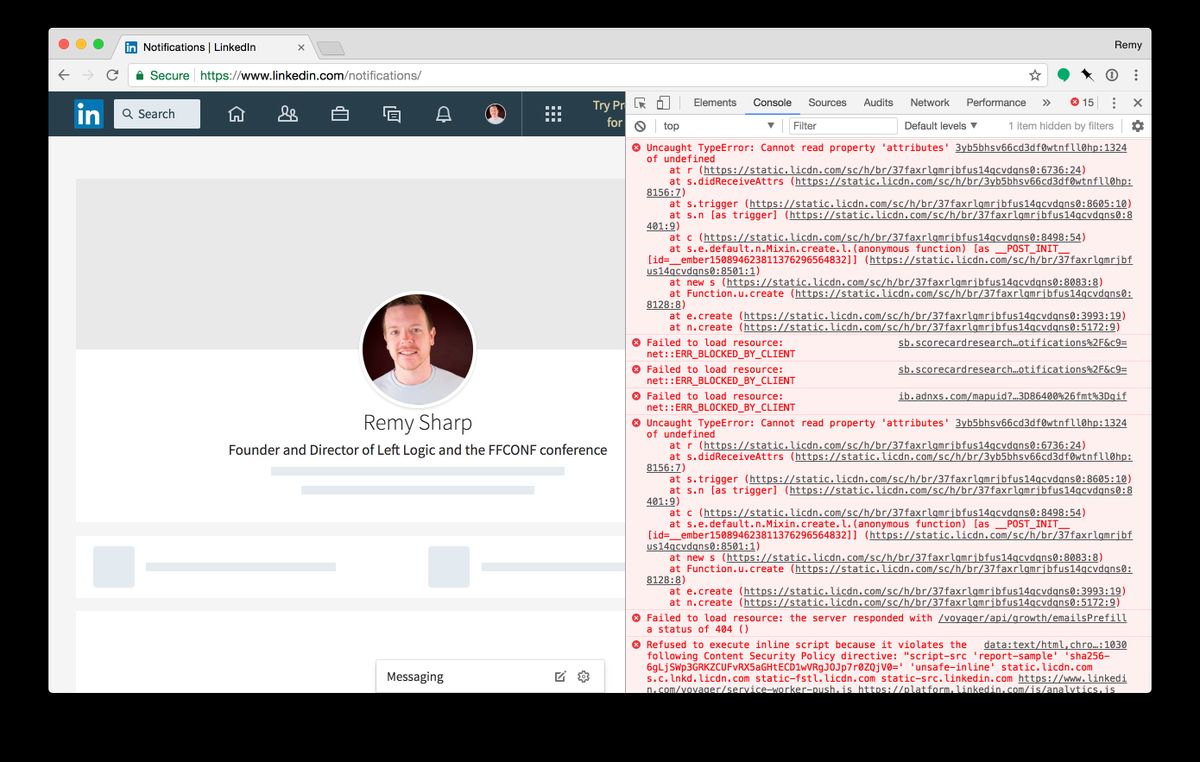Open LinkedIn home via the logo
This screenshot has width=1200, height=762.
[88, 114]
